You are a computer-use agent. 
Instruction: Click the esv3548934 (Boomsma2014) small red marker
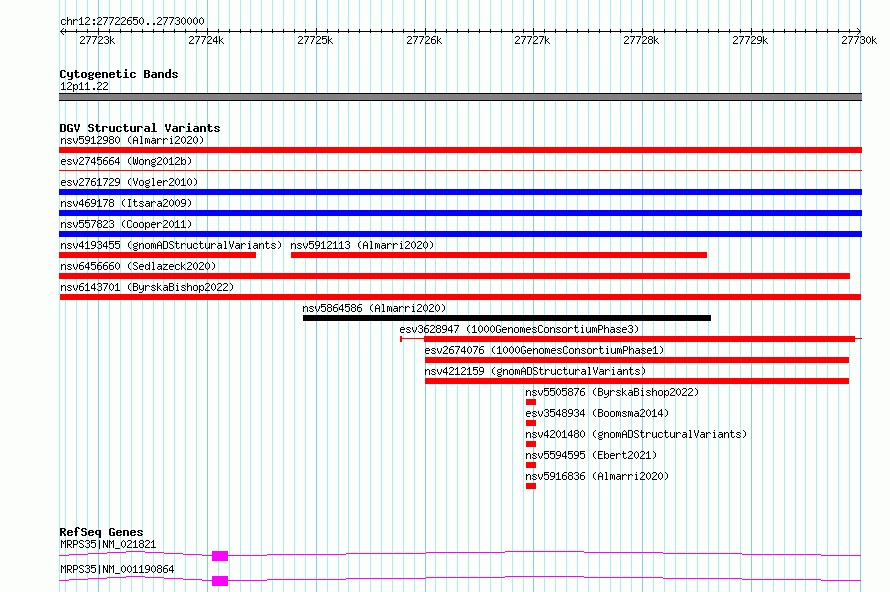tap(531, 423)
